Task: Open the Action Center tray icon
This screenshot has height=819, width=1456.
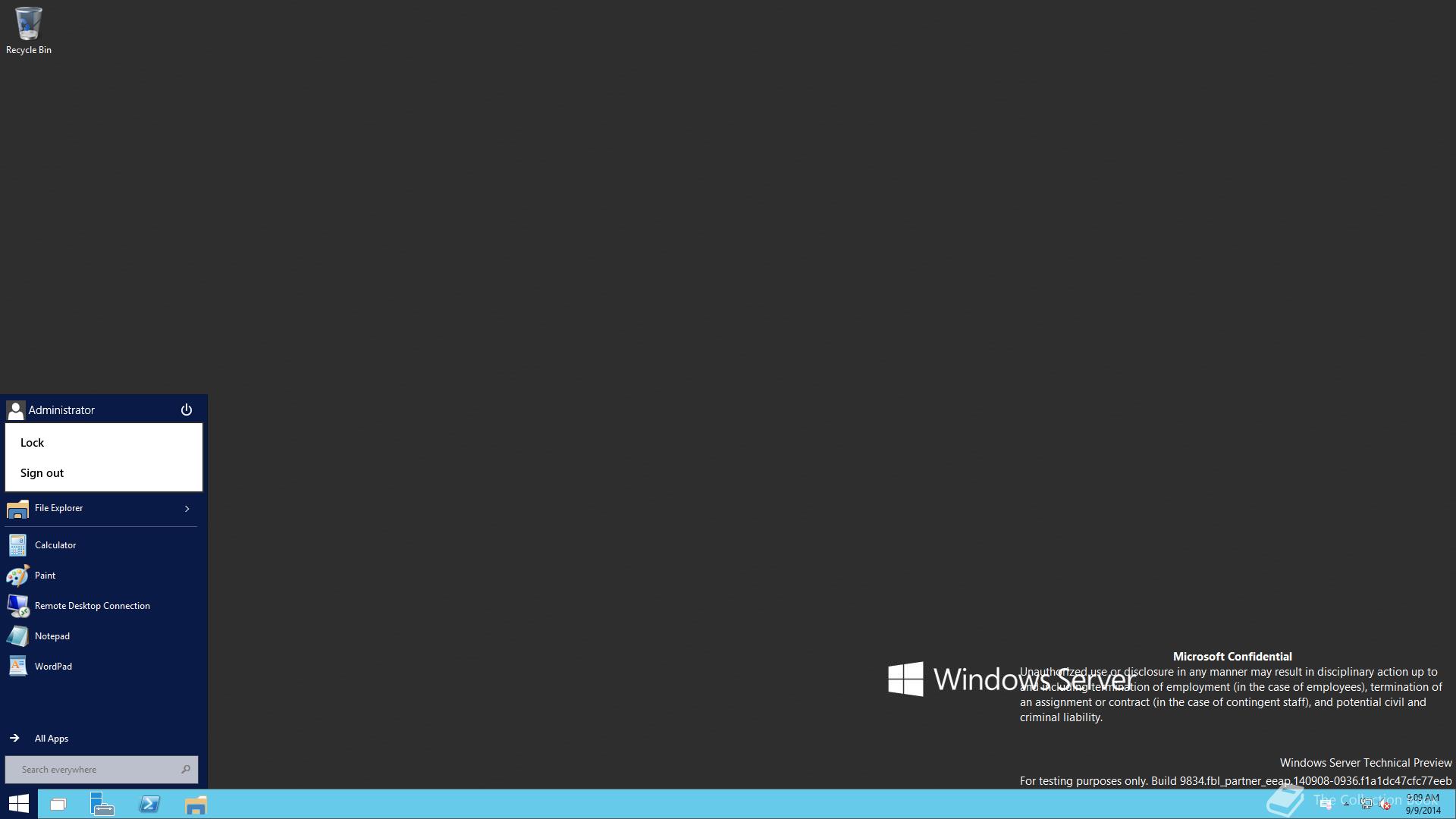Action: pos(1326,805)
